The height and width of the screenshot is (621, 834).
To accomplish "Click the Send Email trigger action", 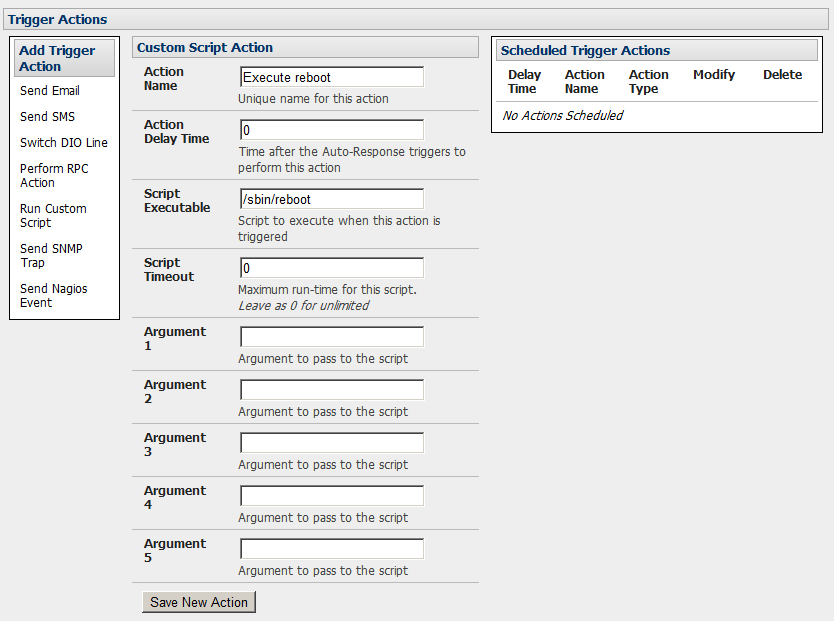I will click(x=49, y=91).
